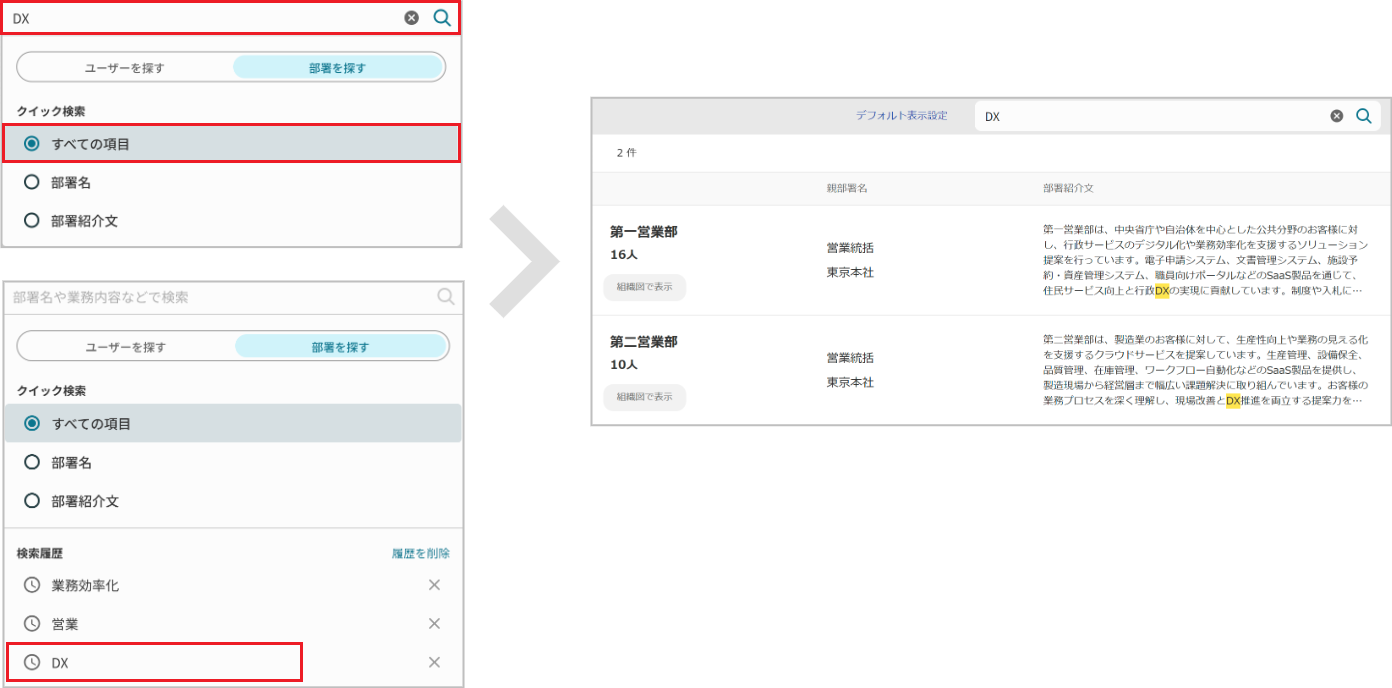1392x688 pixels.
Task: Click the 部署紹介文 column header in results
Action: click(x=1068, y=188)
